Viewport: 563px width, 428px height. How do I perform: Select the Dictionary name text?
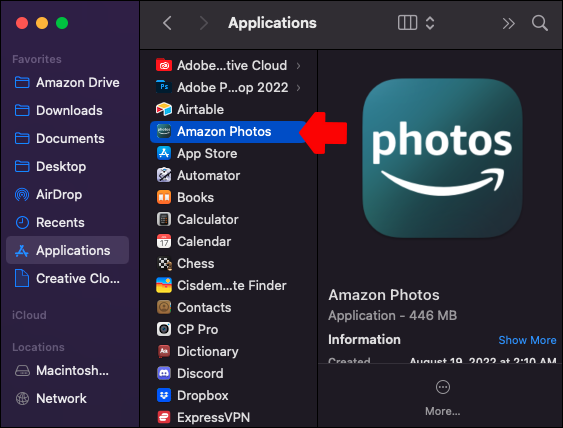click(x=208, y=352)
